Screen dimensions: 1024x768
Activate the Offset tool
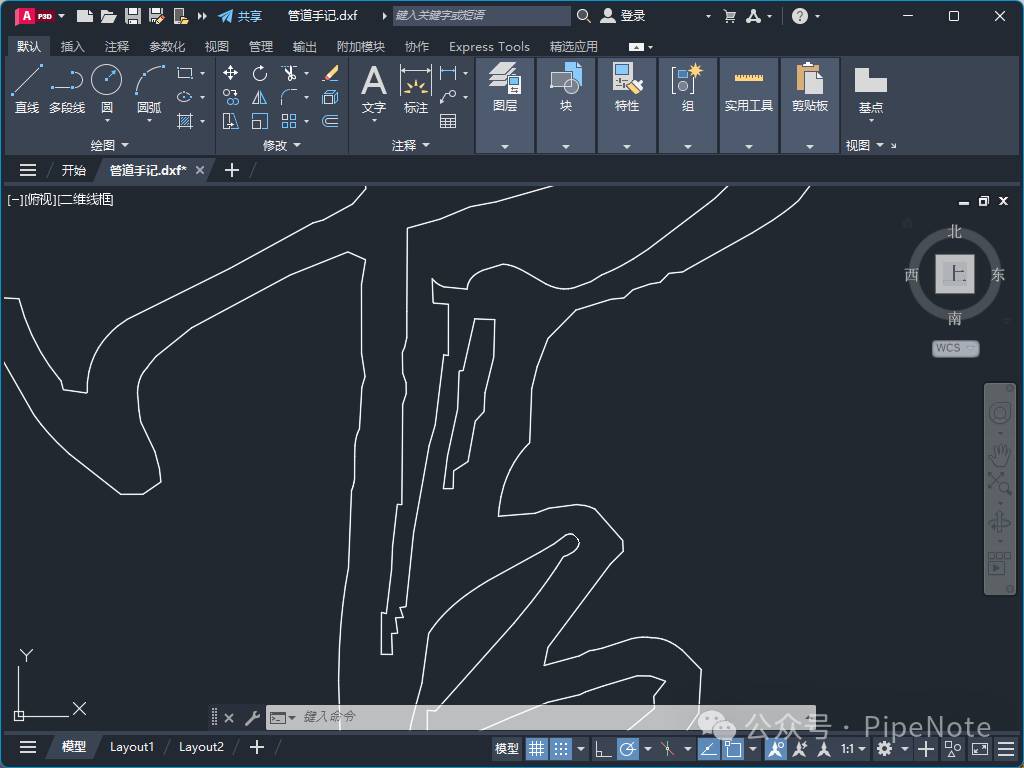(x=330, y=121)
